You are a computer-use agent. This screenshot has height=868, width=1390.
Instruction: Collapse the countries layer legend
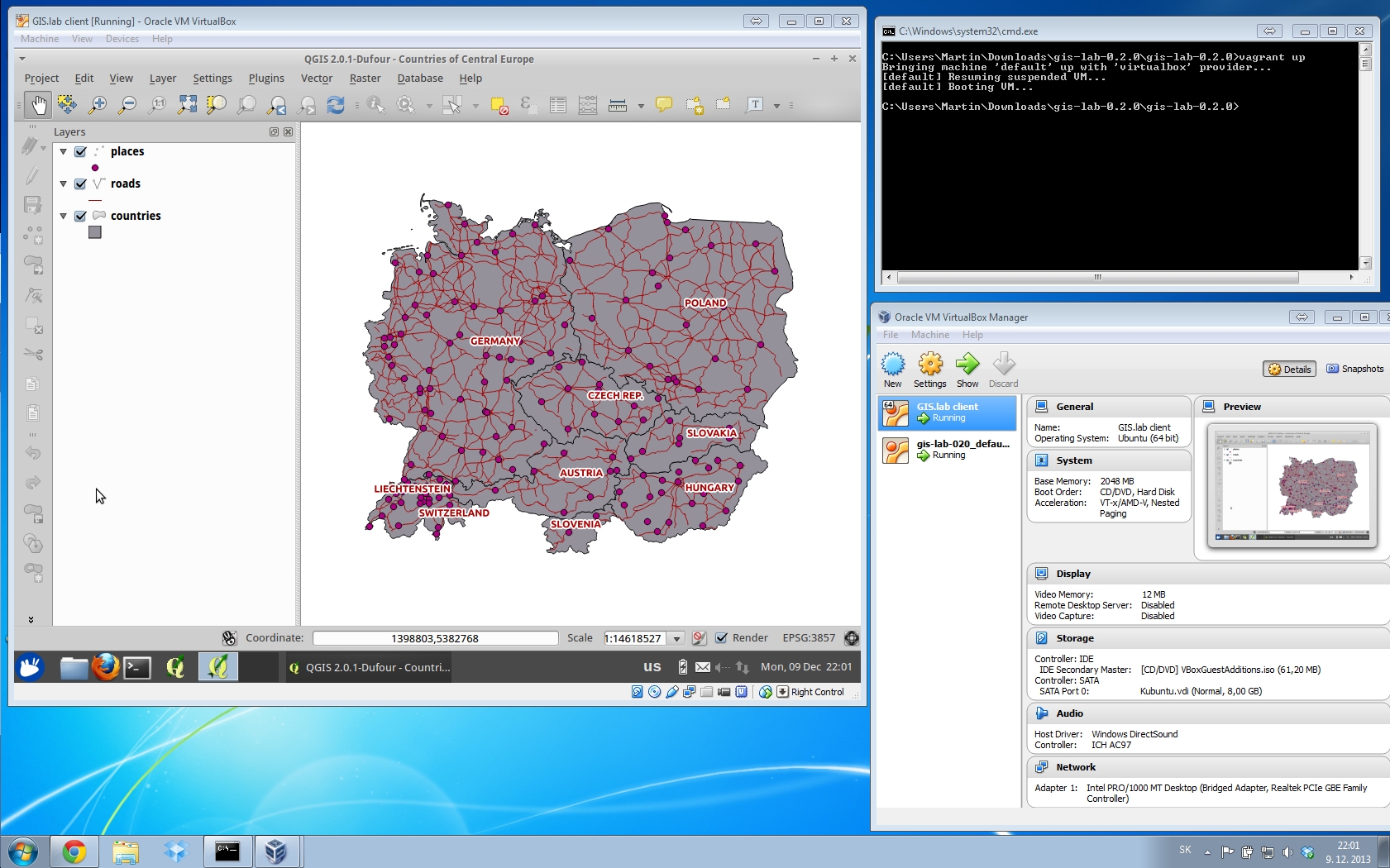(63, 217)
